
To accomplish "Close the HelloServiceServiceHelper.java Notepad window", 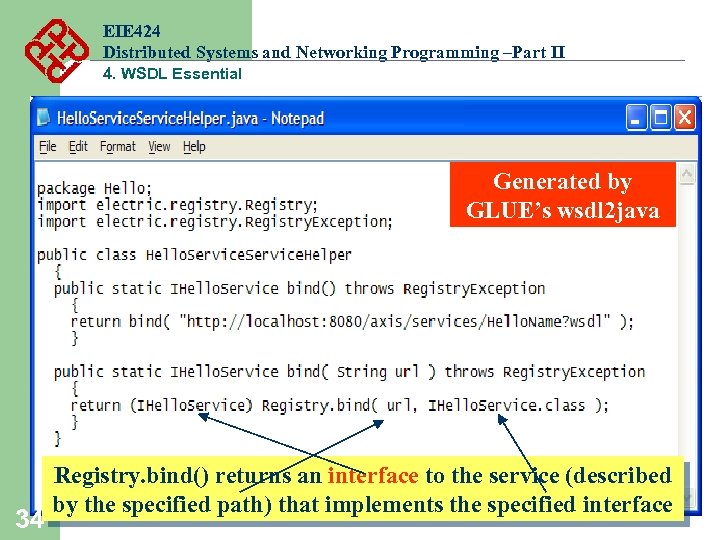I will [x=685, y=118].
